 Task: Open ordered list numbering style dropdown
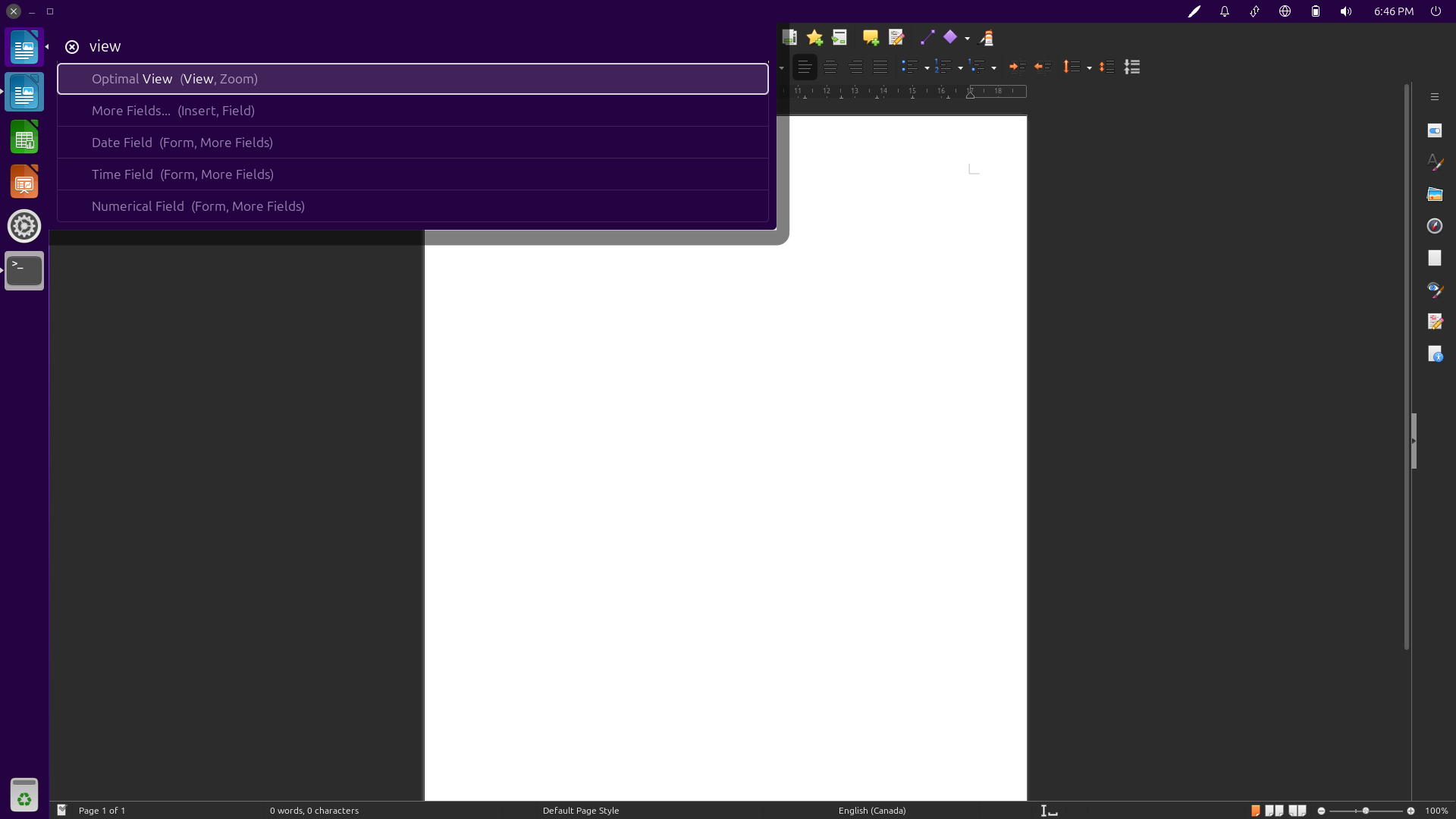pyautogui.click(x=960, y=67)
